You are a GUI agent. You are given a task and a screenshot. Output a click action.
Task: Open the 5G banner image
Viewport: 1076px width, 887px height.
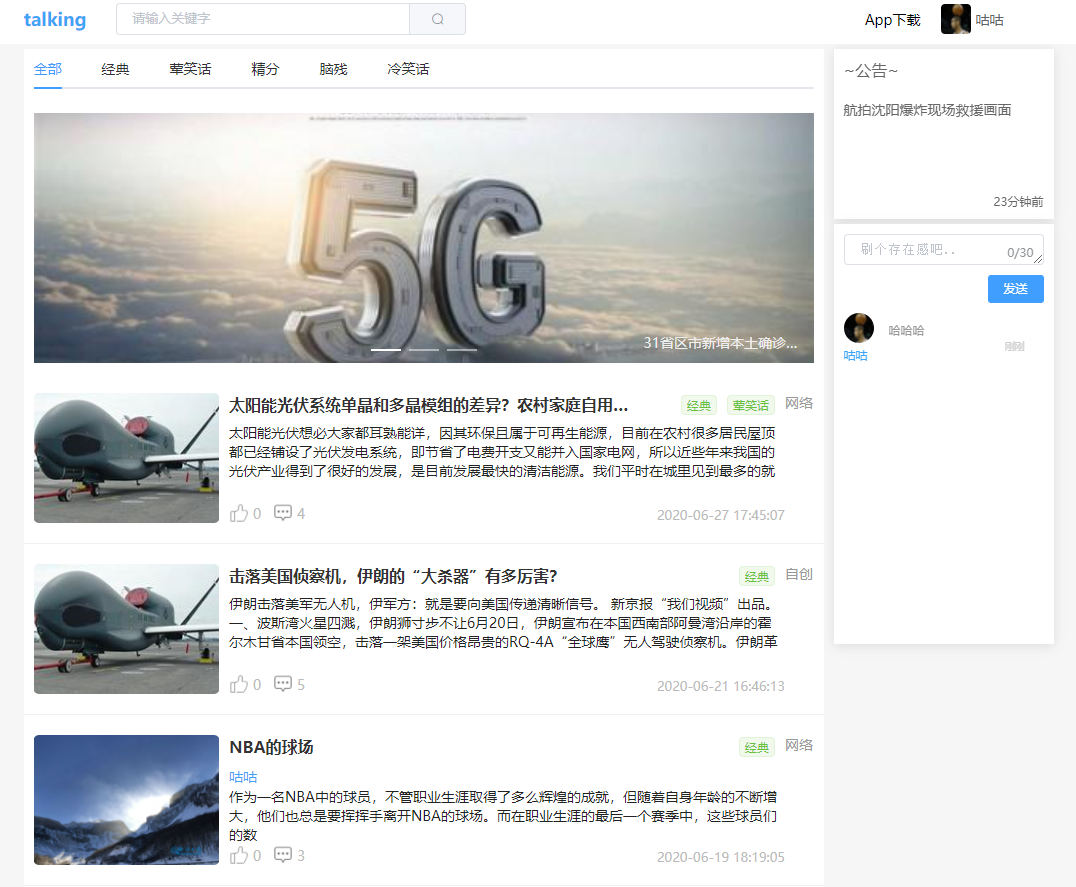point(423,238)
